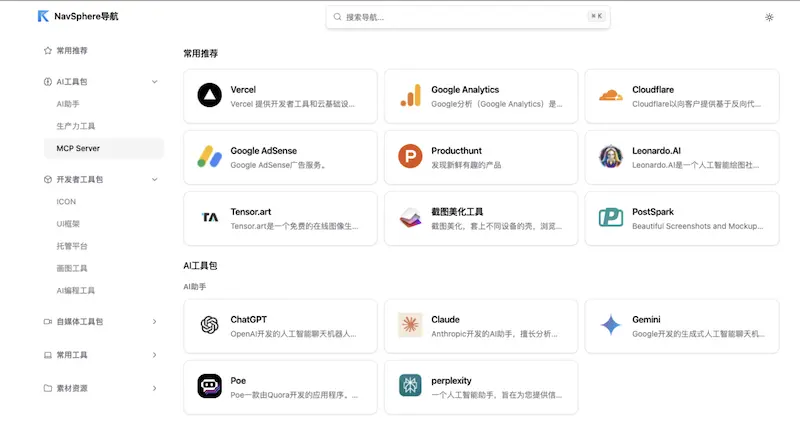Screen dimensions: 800x432
Task: Click the Google AdSense广告服务 description
Action: click(278, 165)
